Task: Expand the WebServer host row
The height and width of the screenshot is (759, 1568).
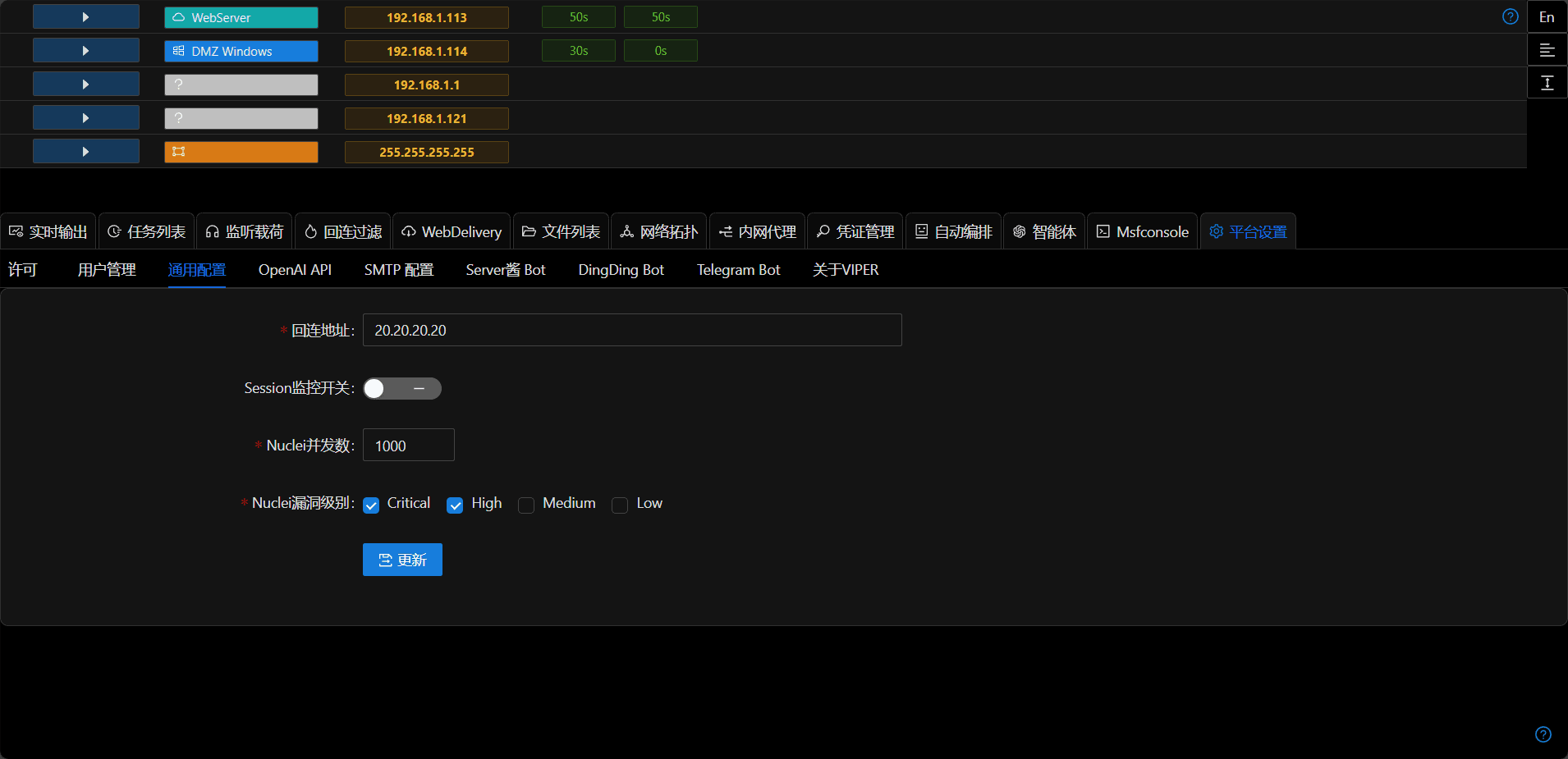Action: pos(85,17)
